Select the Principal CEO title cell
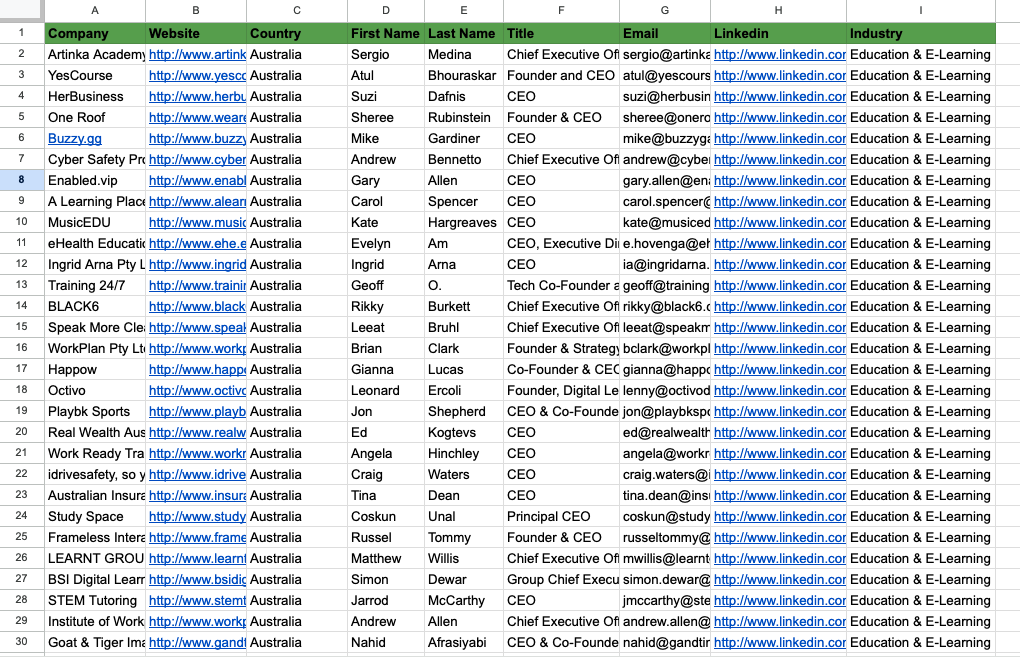This screenshot has height=657, width=1020. (561, 516)
